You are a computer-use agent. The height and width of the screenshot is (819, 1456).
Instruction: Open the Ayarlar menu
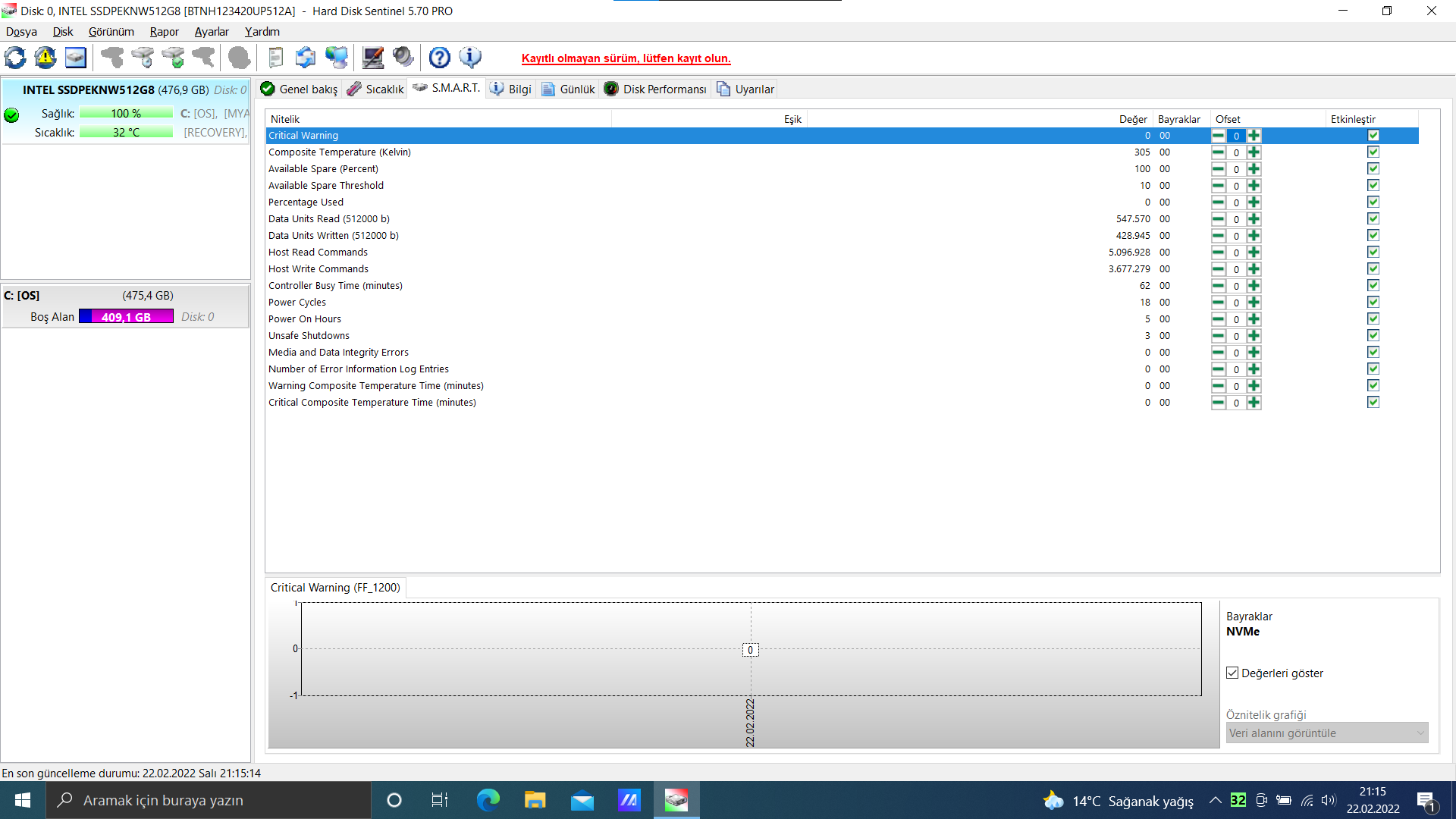[212, 32]
